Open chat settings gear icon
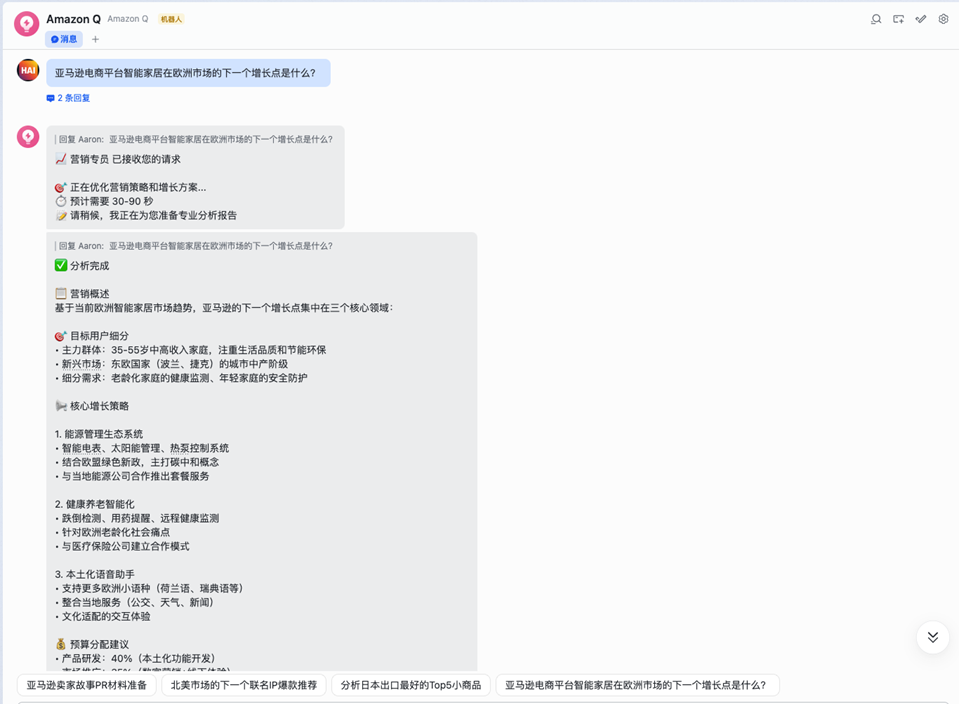Image resolution: width=959 pixels, height=704 pixels. (x=943, y=19)
